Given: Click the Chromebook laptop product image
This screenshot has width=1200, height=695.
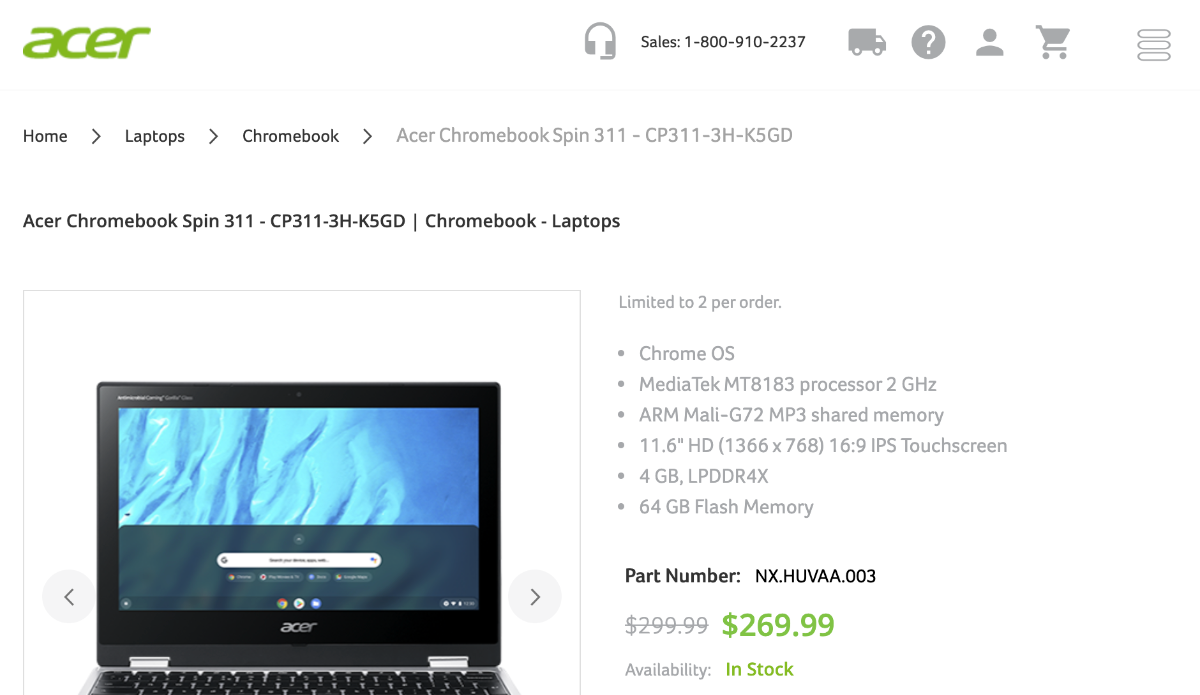Looking at the screenshot, I should pyautogui.click(x=300, y=530).
